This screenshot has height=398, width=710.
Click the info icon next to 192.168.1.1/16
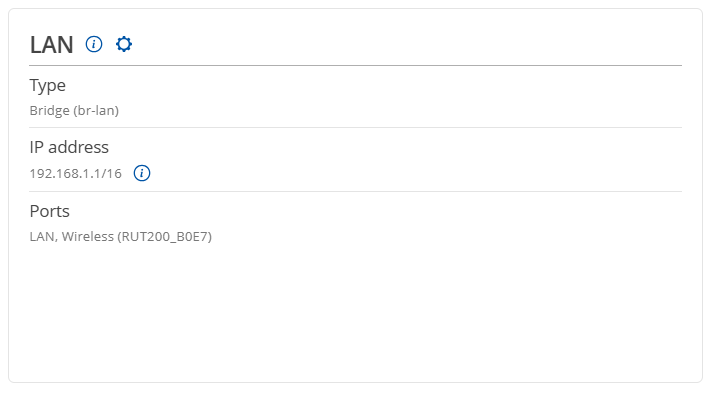click(x=142, y=173)
